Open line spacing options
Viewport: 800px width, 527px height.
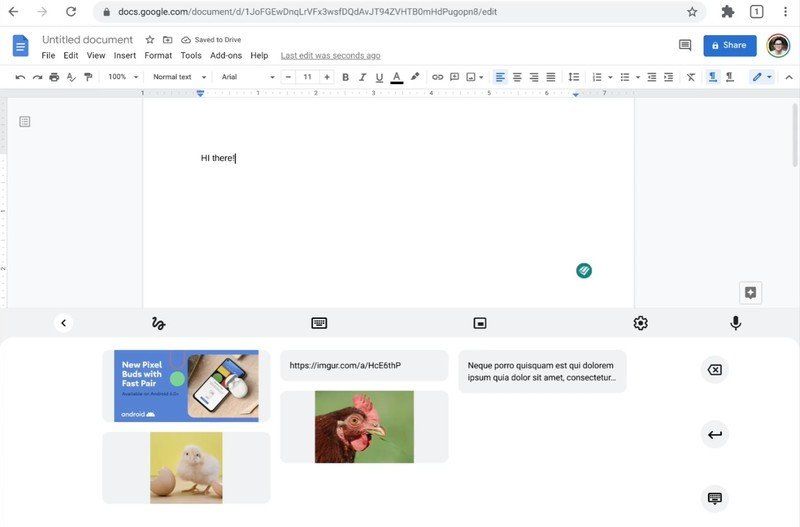[x=574, y=77]
